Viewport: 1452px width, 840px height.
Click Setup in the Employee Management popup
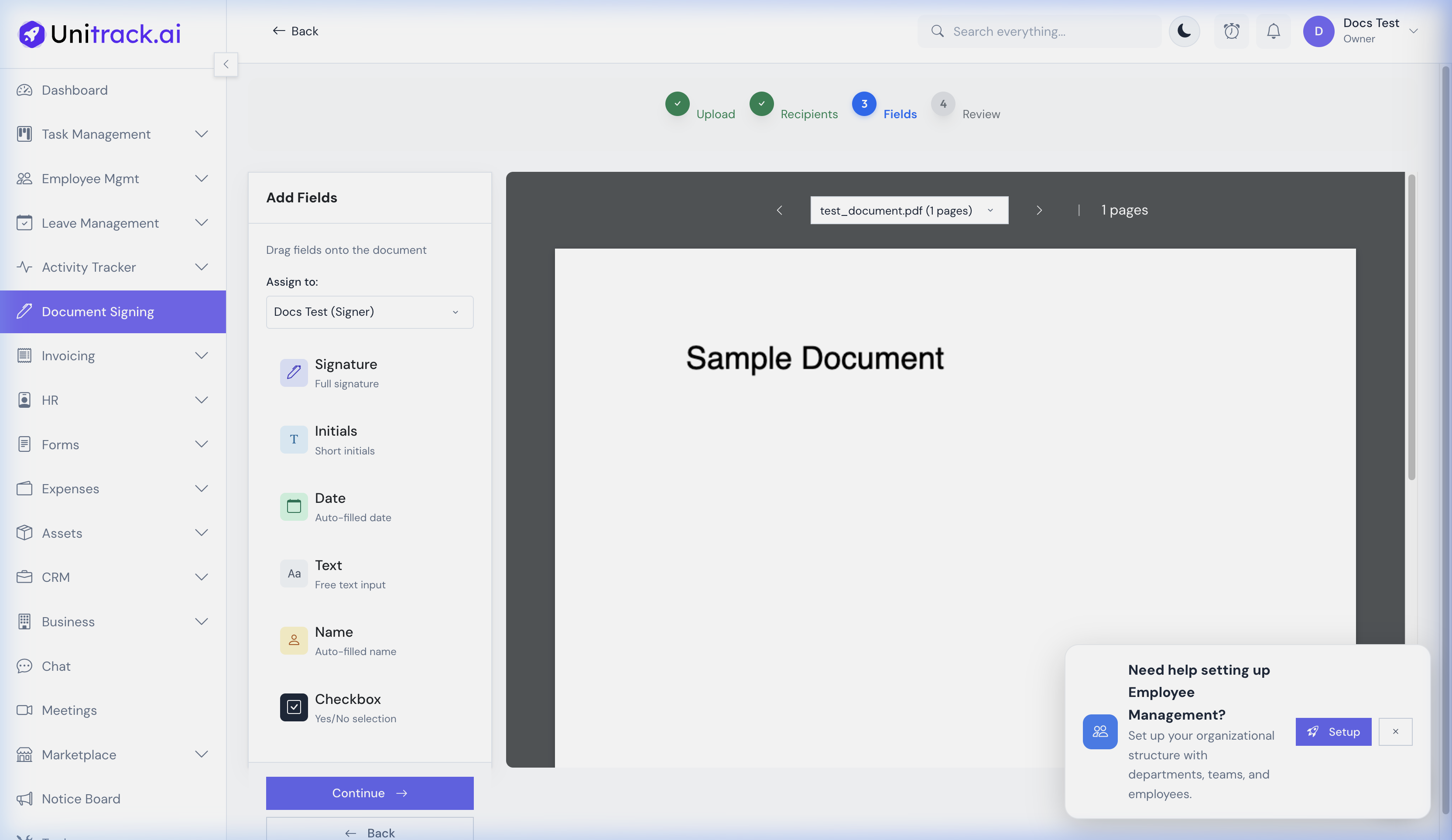[1333, 732]
